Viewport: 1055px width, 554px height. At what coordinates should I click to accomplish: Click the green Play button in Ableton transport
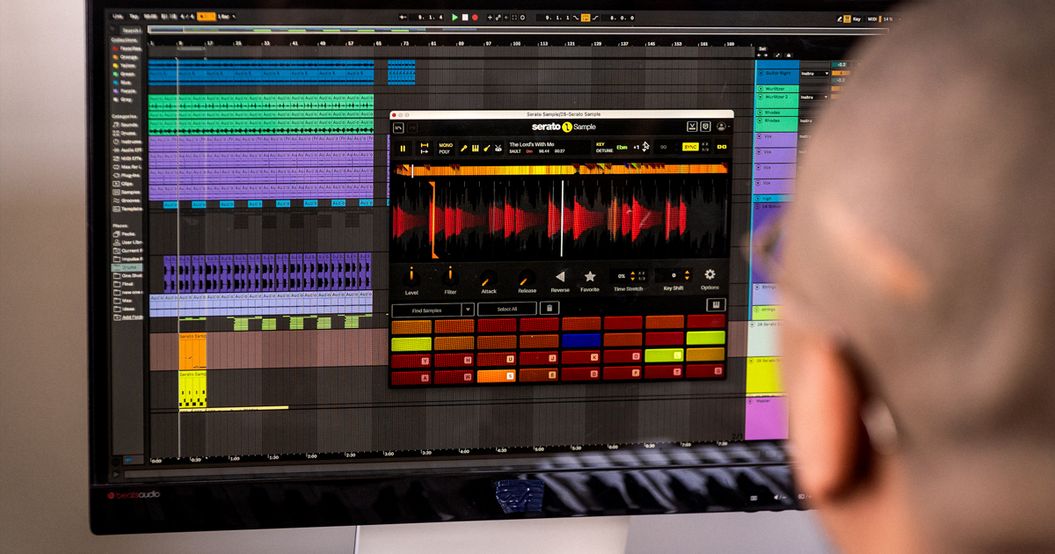tap(454, 17)
